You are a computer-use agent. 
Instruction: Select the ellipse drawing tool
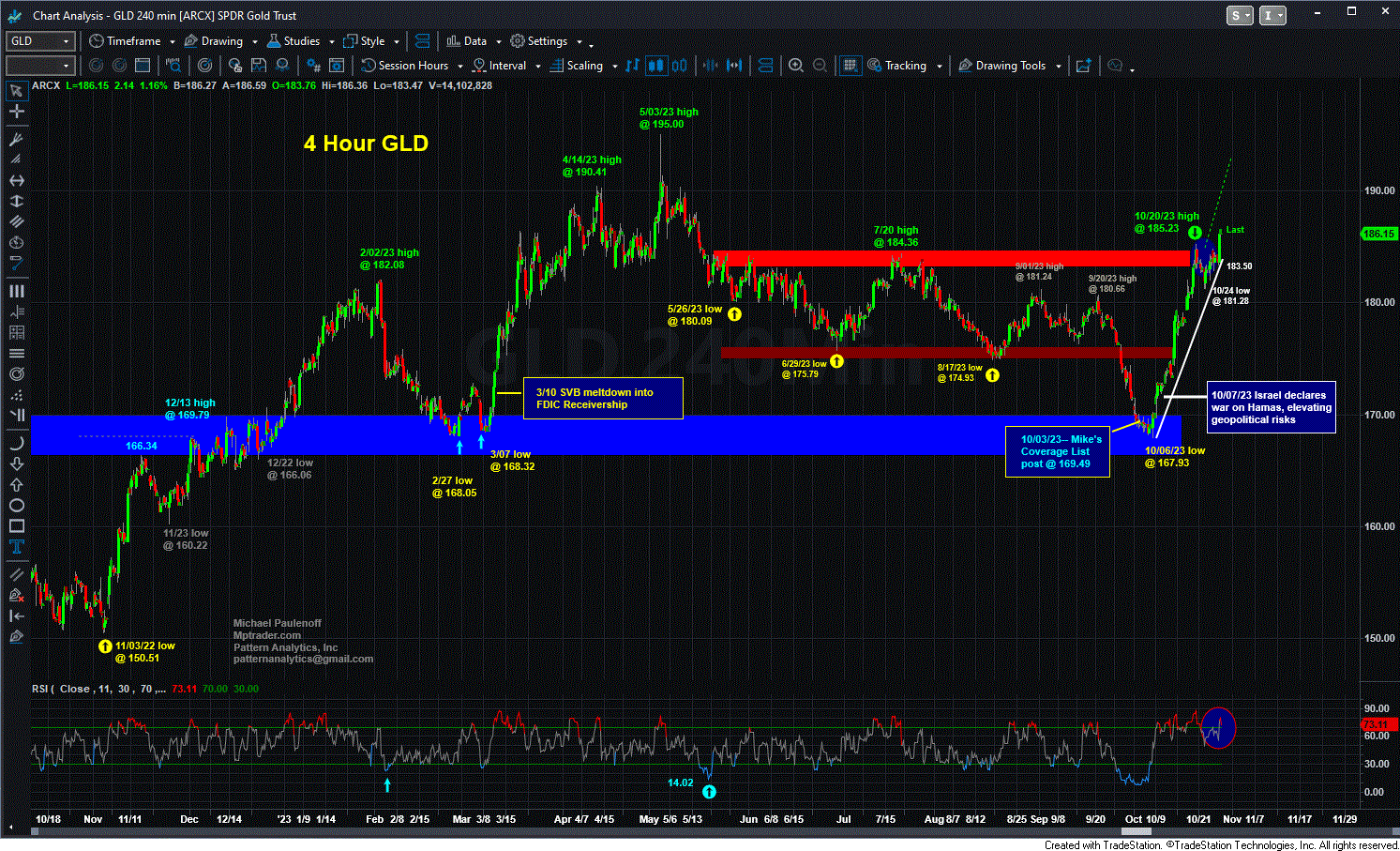coord(16,506)
